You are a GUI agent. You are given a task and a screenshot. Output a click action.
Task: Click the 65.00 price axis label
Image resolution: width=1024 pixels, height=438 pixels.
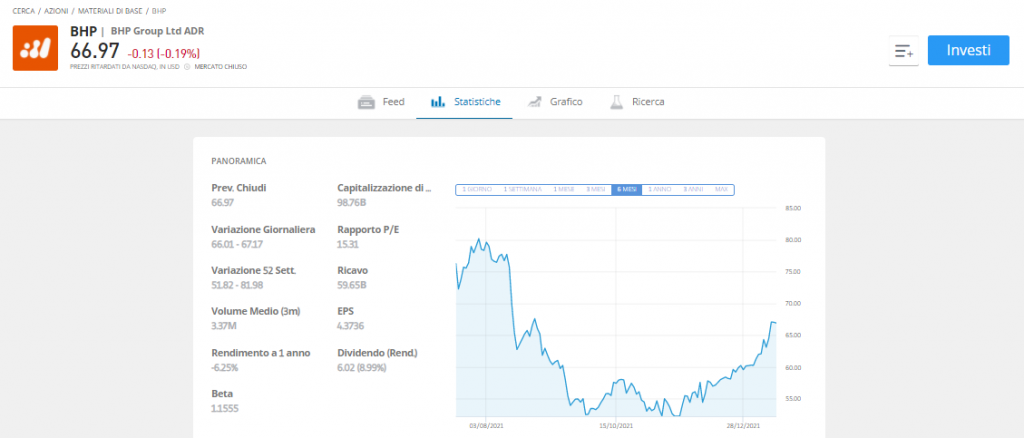pyautogui.click(x=791, y=336)
